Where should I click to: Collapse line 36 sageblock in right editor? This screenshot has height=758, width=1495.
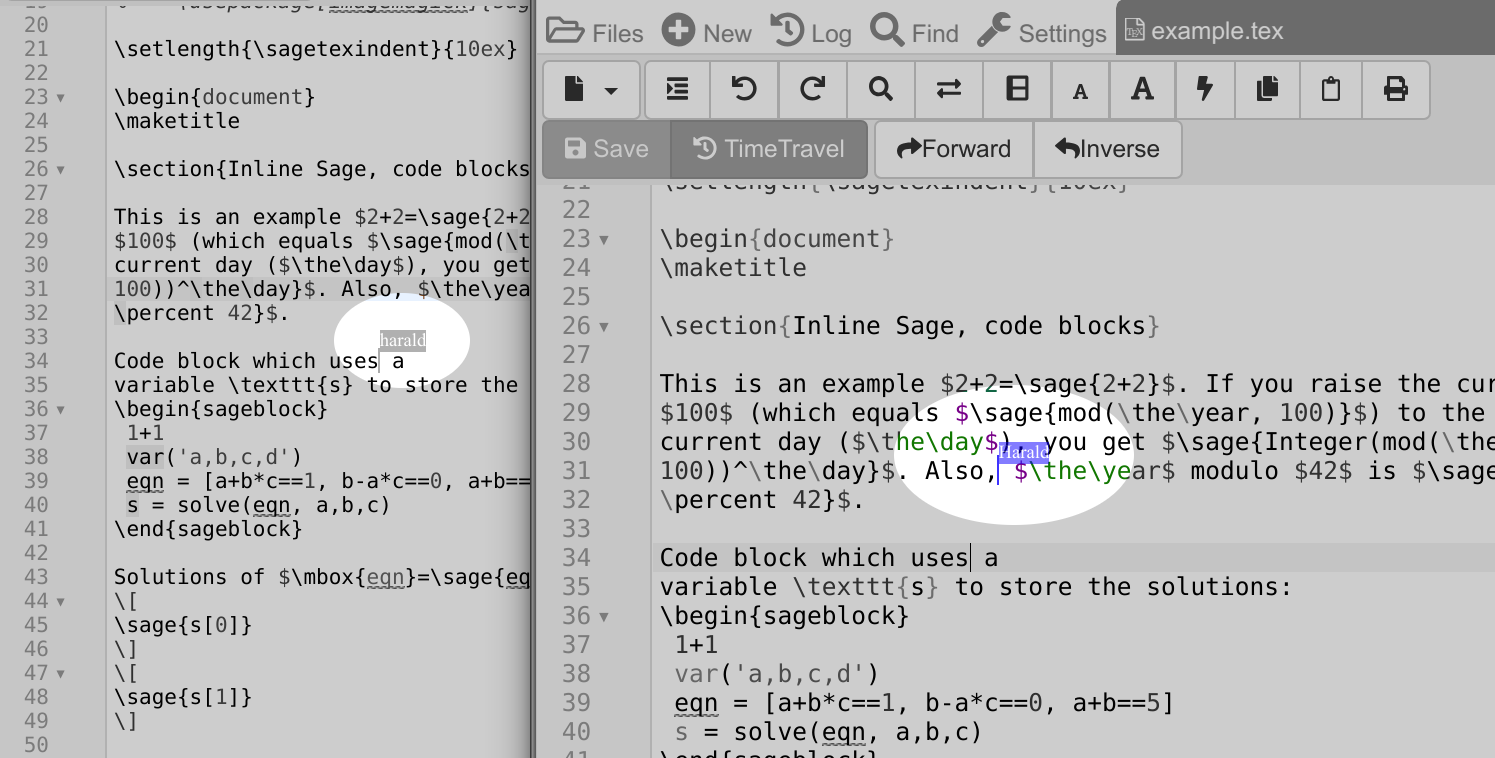pyautogui.click(x=603, y=616)
